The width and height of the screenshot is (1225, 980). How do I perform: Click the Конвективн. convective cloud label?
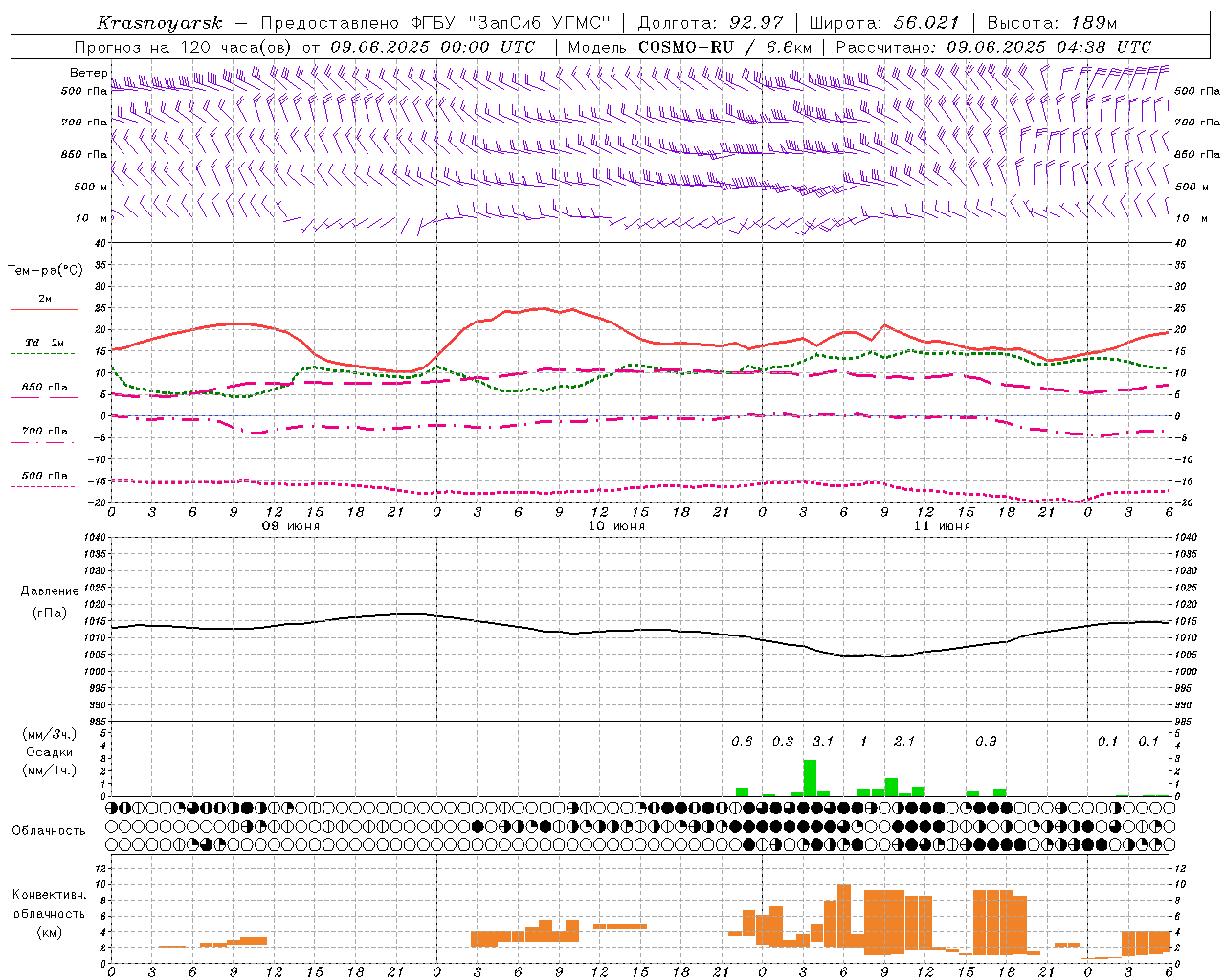click(49, 895)
